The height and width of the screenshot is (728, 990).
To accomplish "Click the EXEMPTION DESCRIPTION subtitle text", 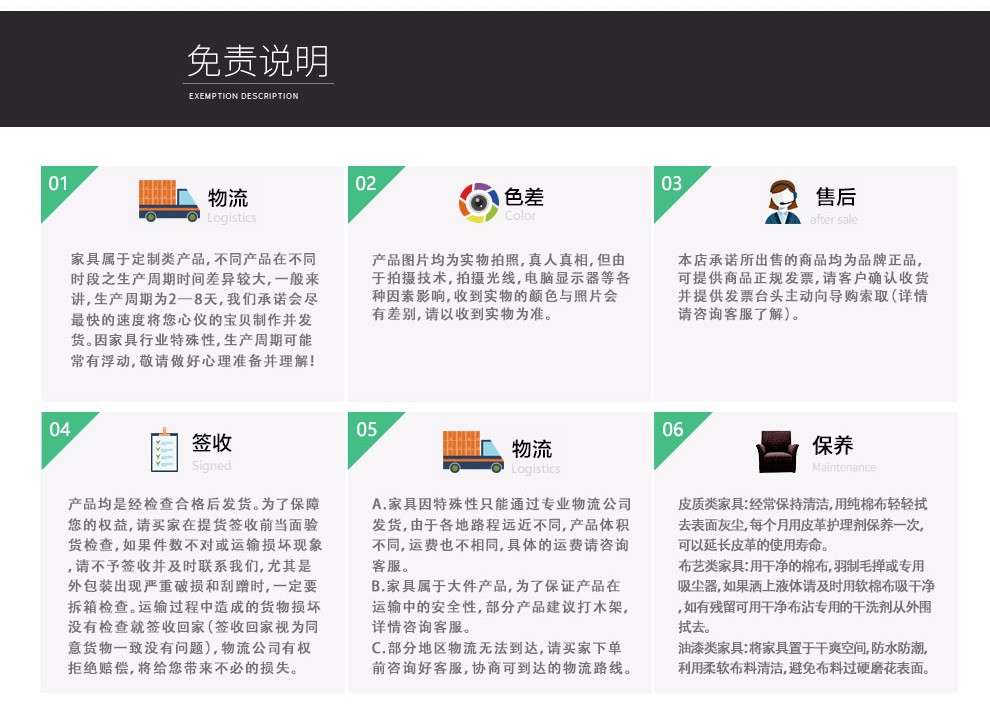I will pyautogui.click(x=243, y=96).
